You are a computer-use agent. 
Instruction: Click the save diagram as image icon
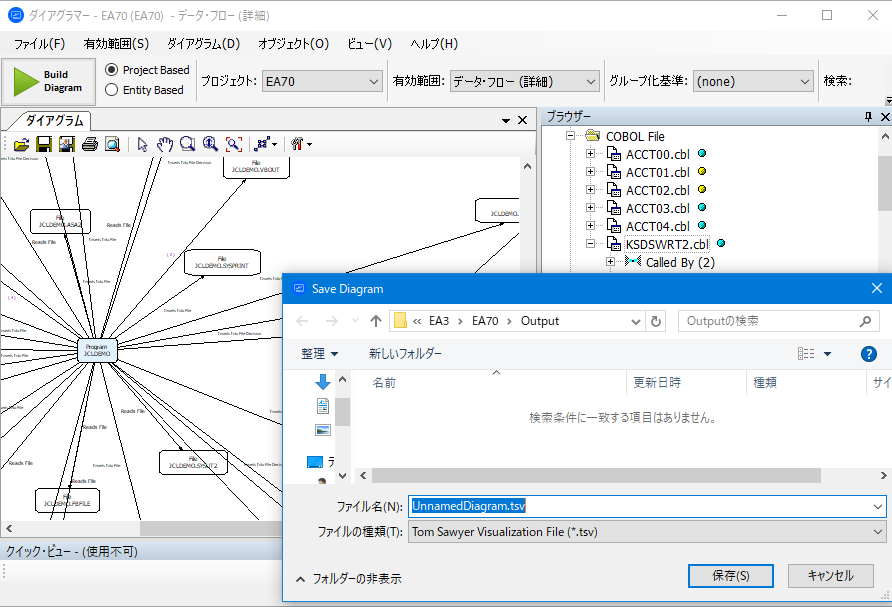[x=67, y=144]
